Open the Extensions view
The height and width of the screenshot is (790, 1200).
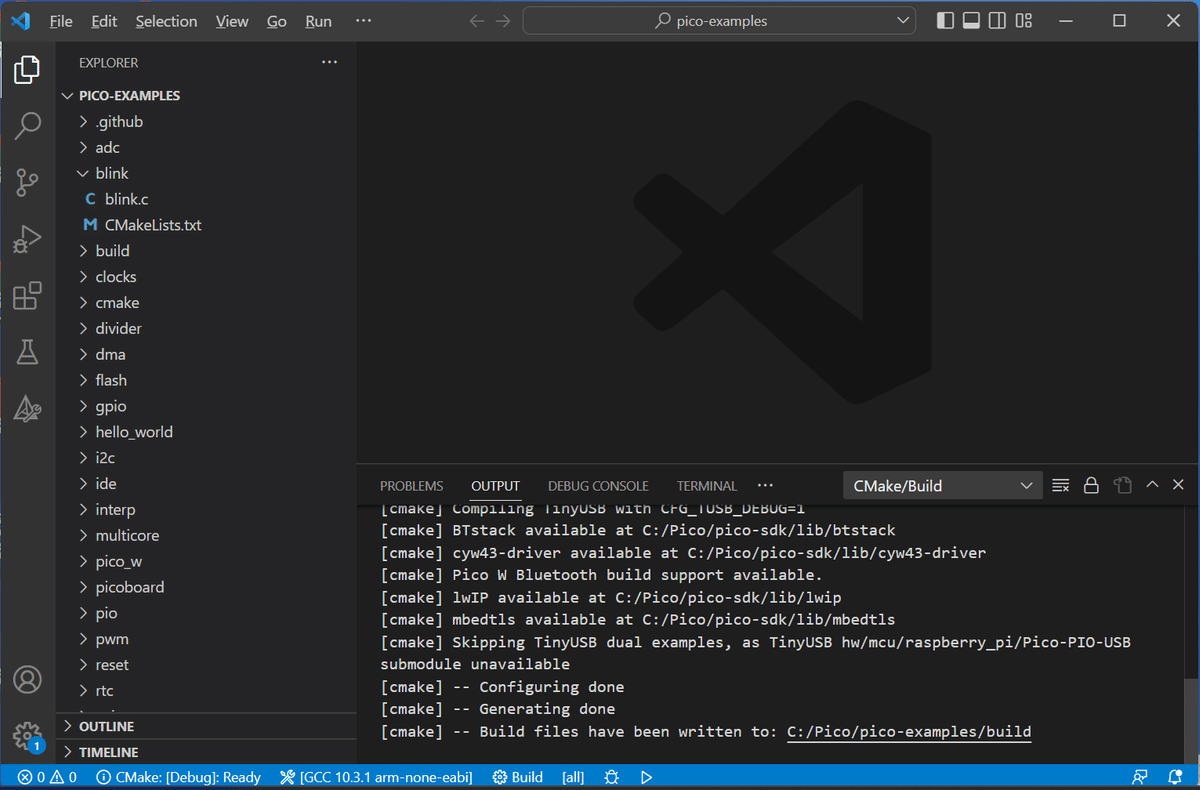pyautogui.click(x=27, y=295)
